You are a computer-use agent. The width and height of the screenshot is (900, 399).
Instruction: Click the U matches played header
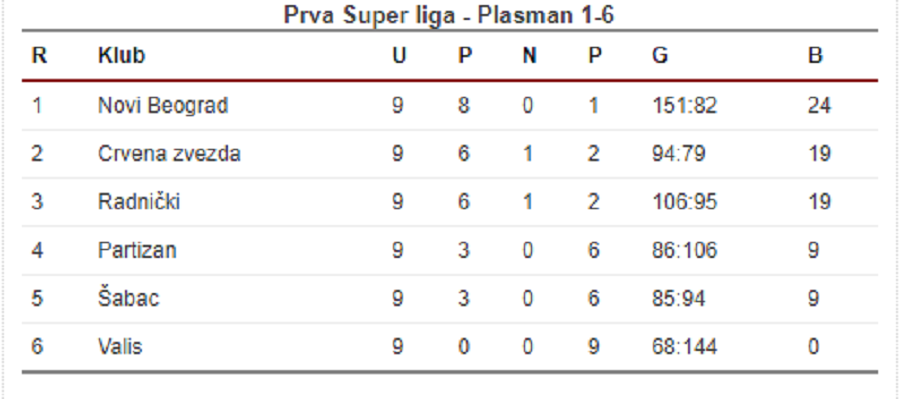tap(399, 56)
